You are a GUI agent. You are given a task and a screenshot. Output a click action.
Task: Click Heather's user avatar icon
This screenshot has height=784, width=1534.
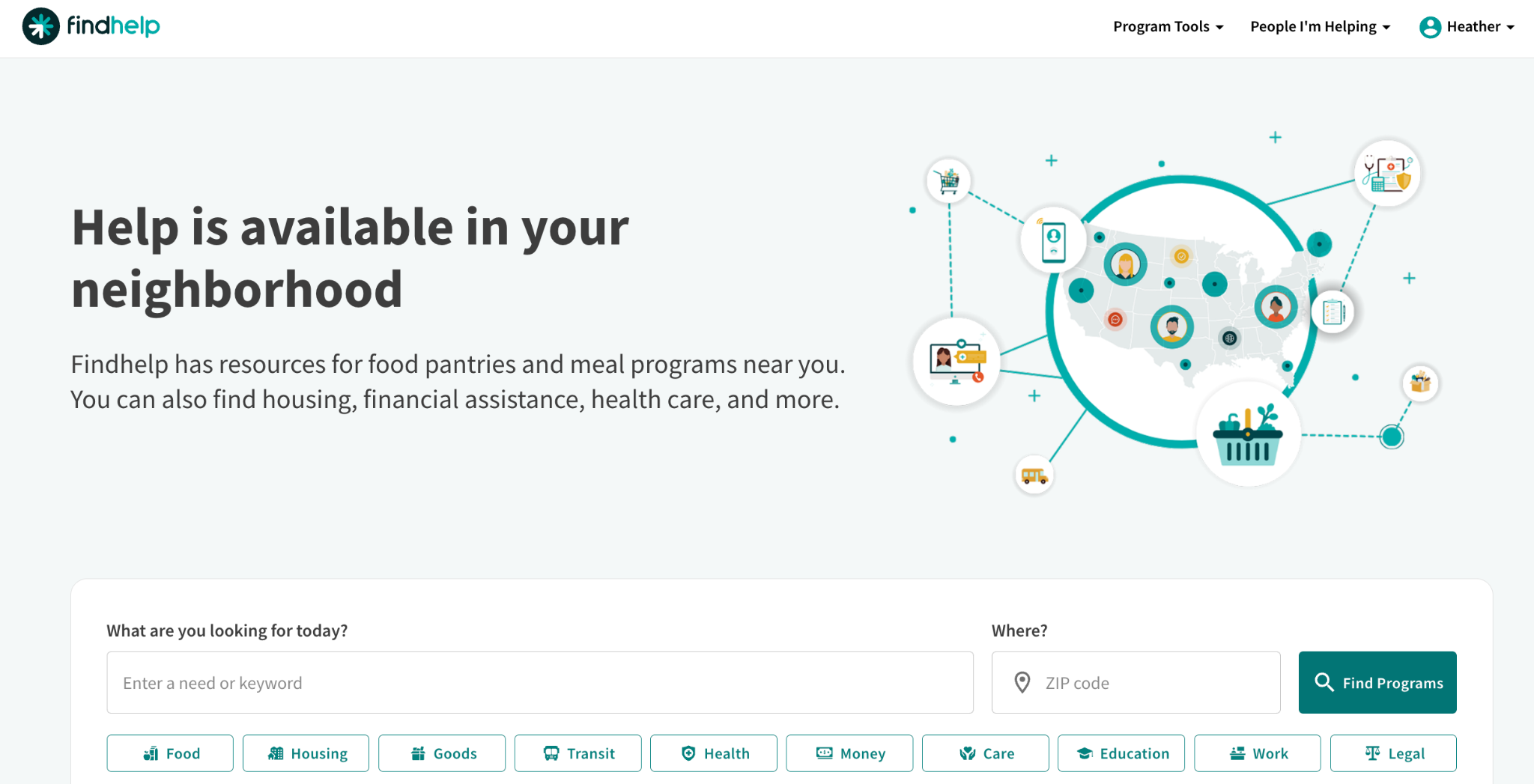(x=1430, y=27)
